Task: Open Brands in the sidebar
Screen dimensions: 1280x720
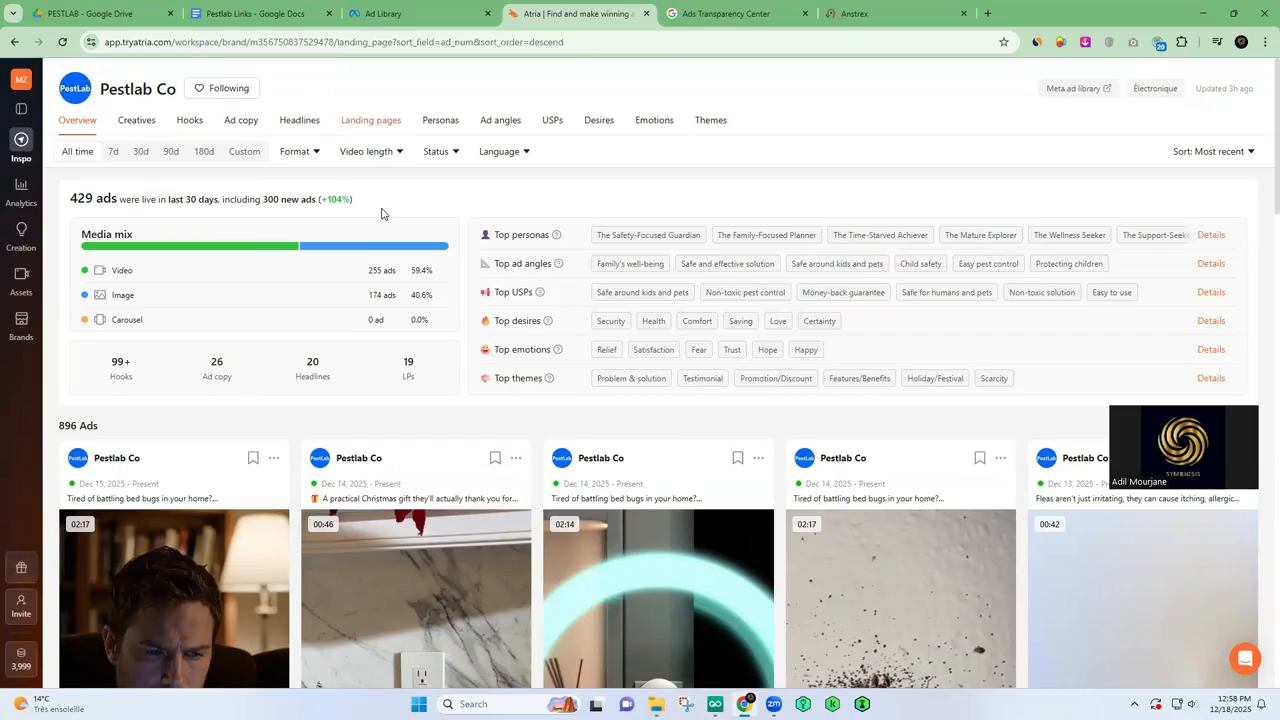Action: click(x=21, y=325)
